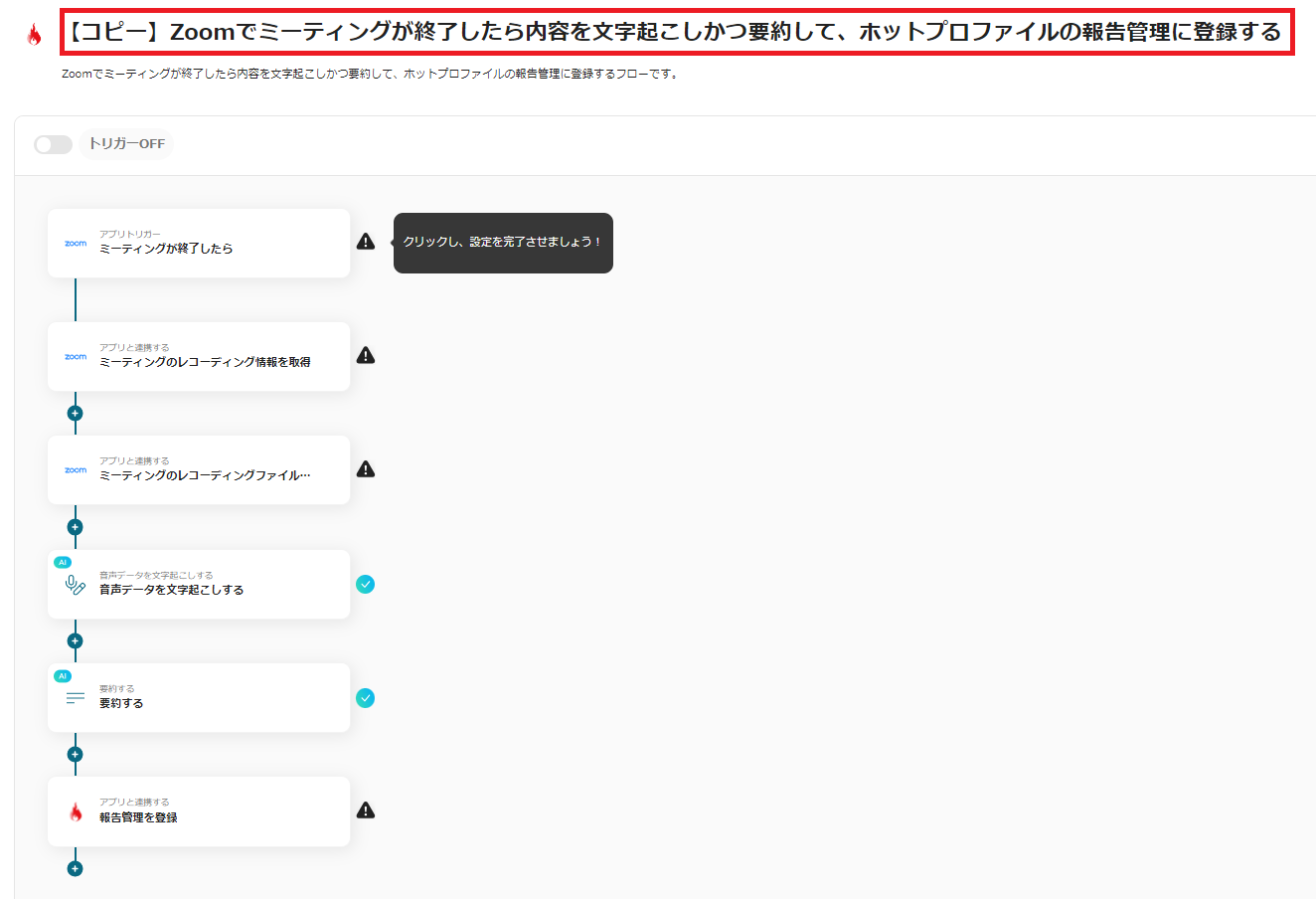
Task: Click the 設定を完了させましょう tooltip
Action: point(503,243)
